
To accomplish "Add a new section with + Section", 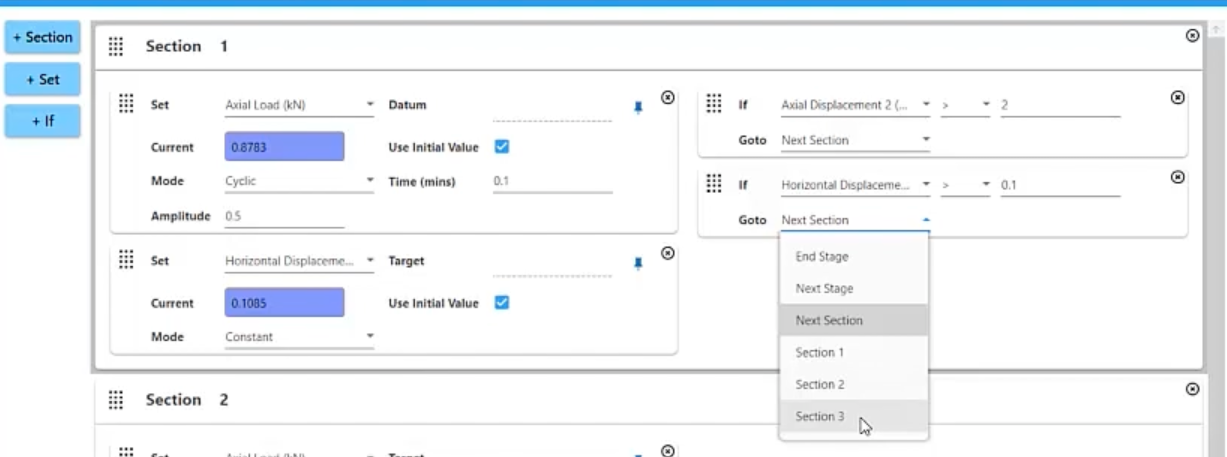I will pos(42,38).
